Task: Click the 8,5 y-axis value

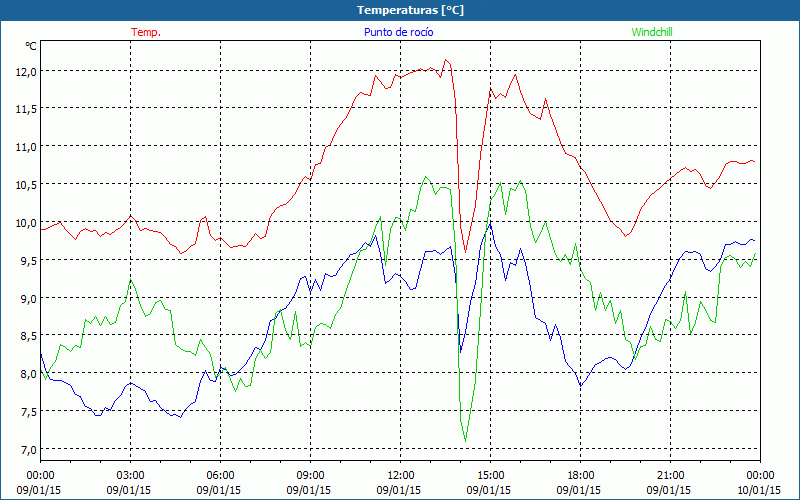Action: coord(28,336)
